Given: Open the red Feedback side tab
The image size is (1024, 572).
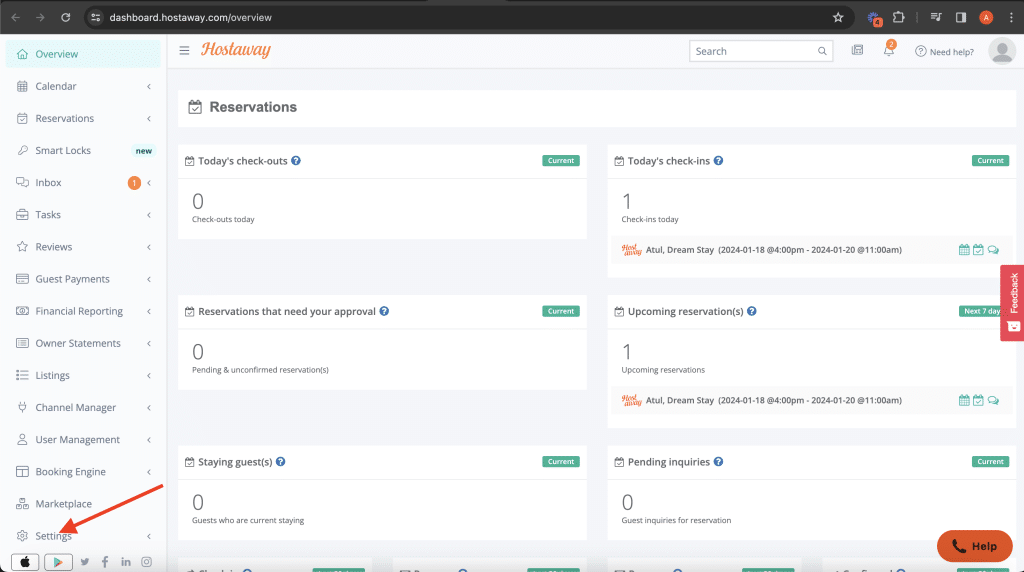Looking at the screenshot, I should (1012, 302).
